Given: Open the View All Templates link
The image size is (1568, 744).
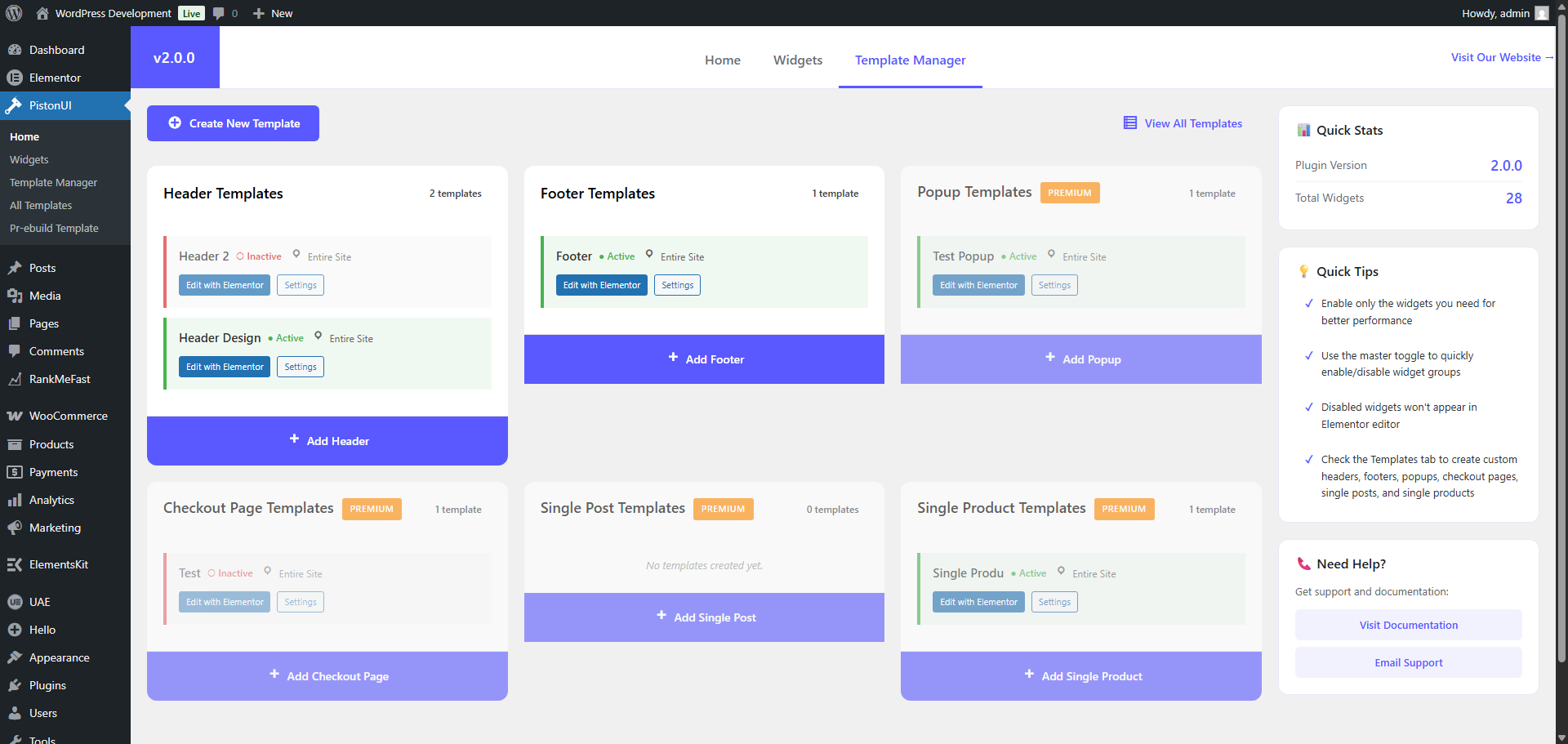Looking at the screenshot, I should [1183, 123].
